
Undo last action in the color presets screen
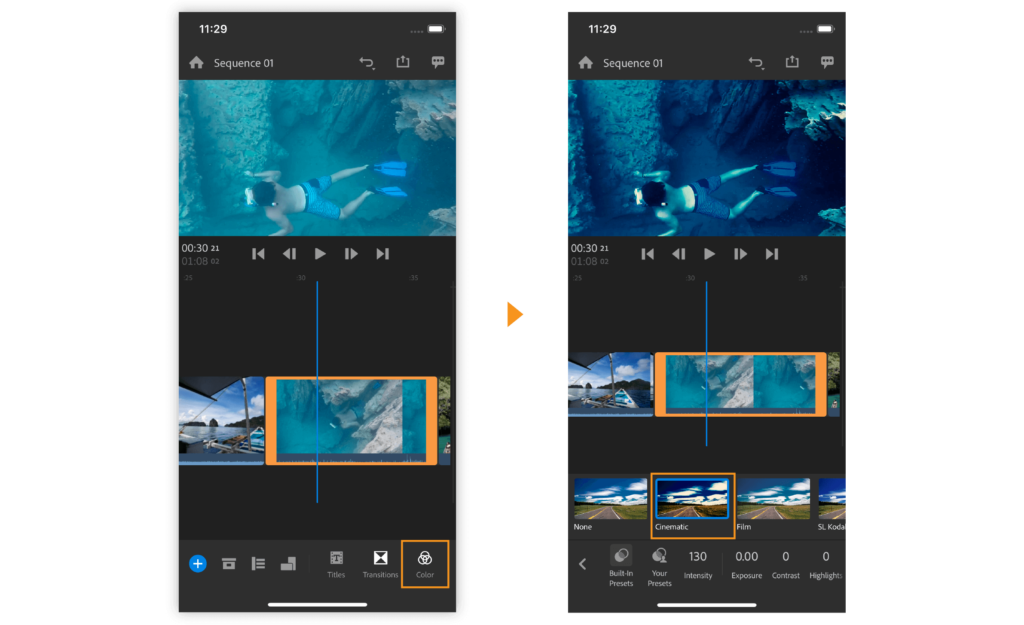point(756,63)
